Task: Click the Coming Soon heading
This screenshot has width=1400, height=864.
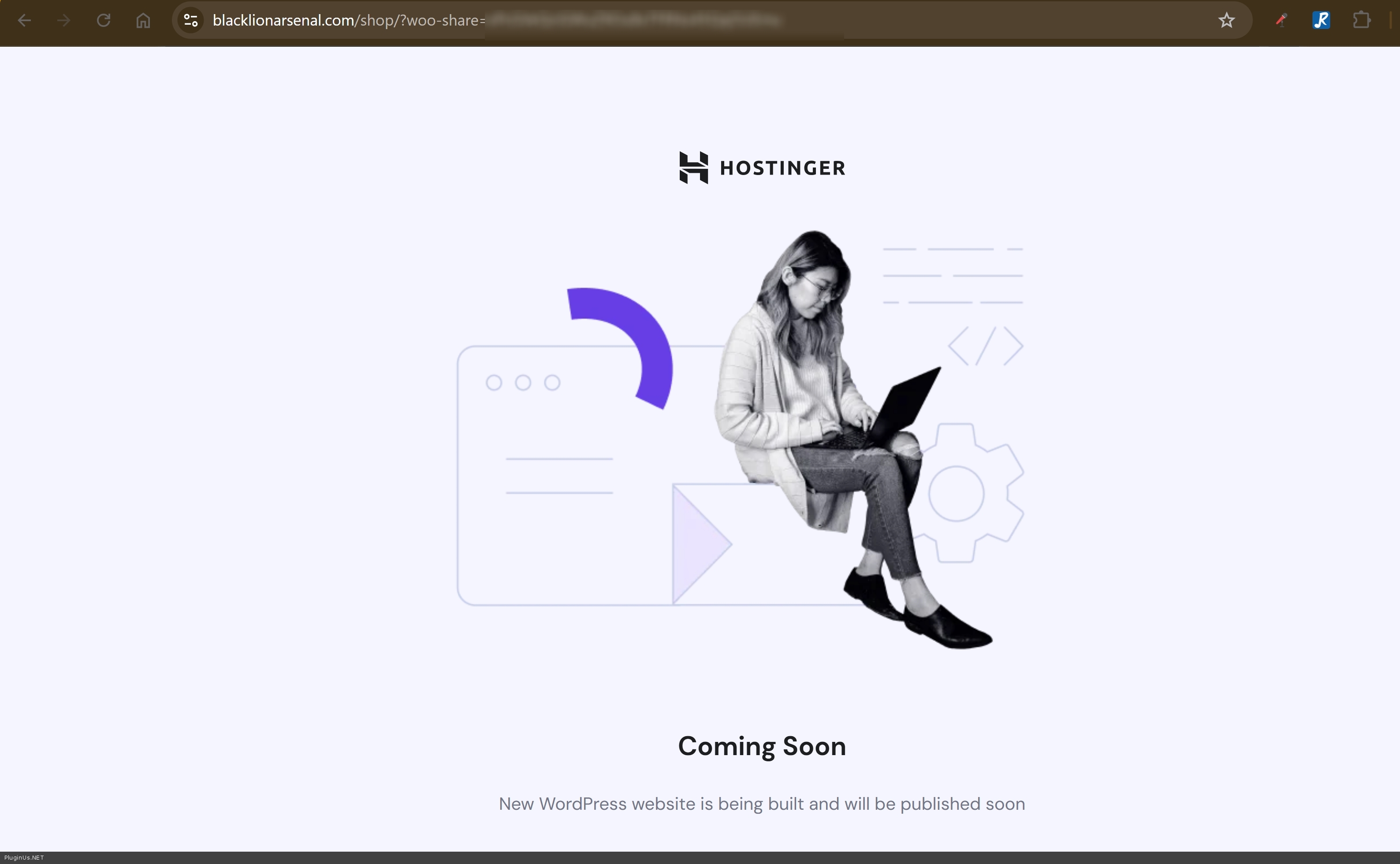Action: (x=762, y=746)
